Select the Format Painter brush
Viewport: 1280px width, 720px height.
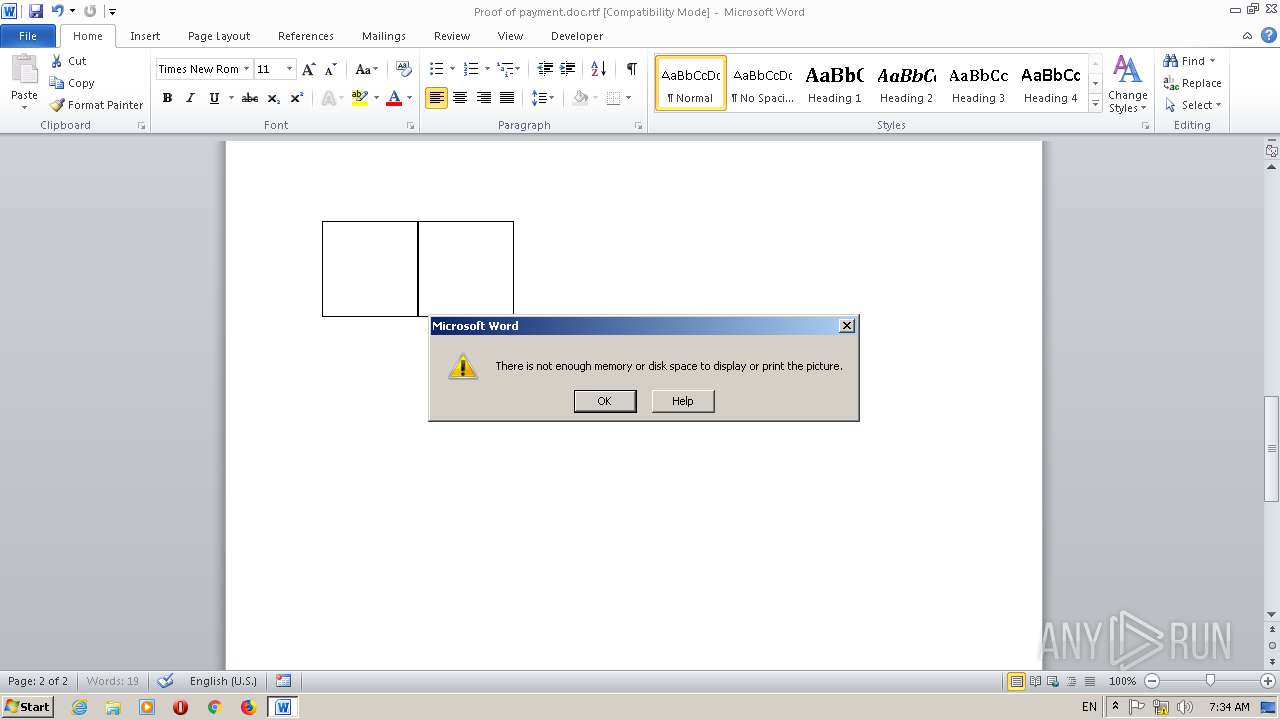tap(57, 105)
